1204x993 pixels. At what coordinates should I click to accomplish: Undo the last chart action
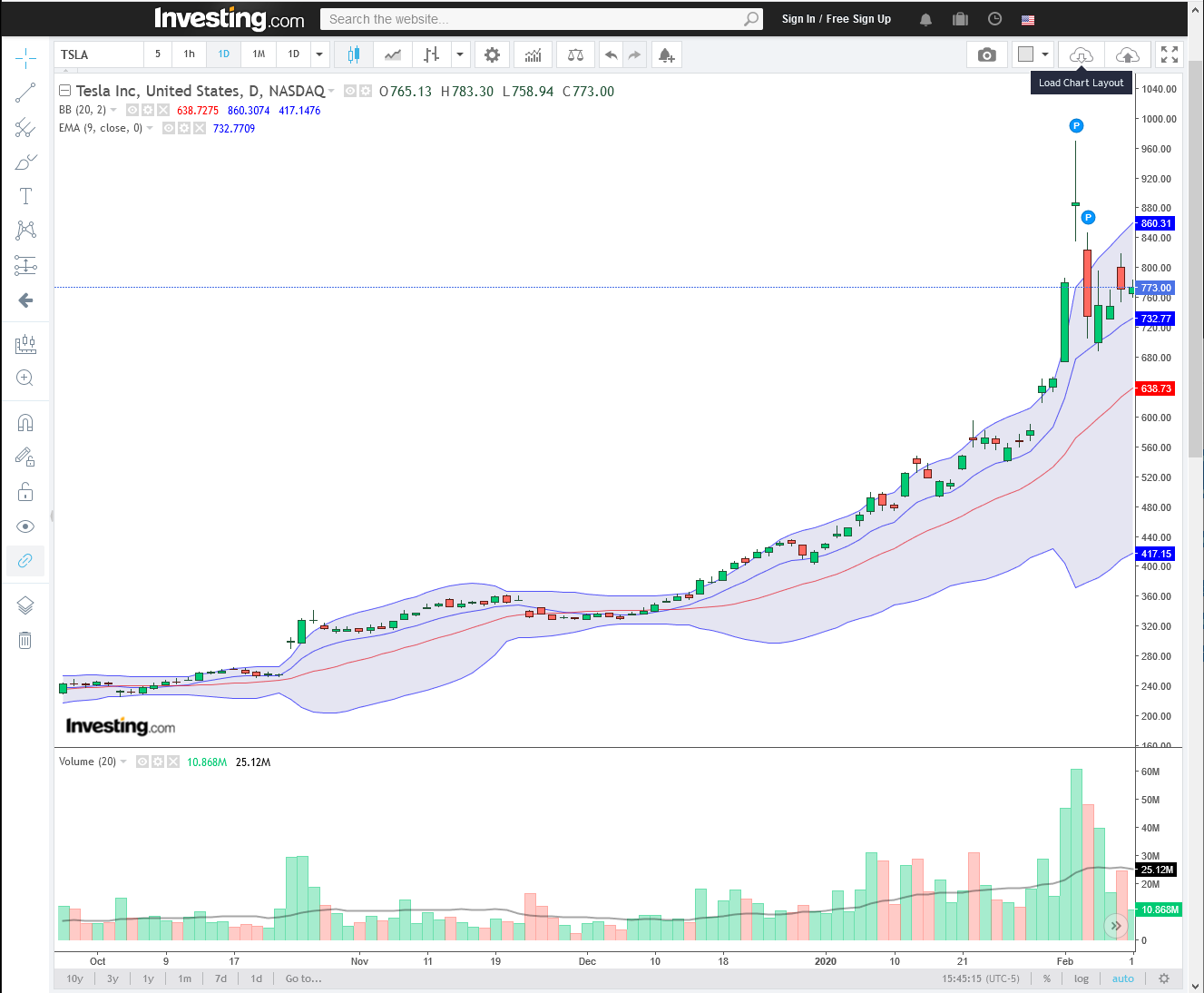coord(612,55)
